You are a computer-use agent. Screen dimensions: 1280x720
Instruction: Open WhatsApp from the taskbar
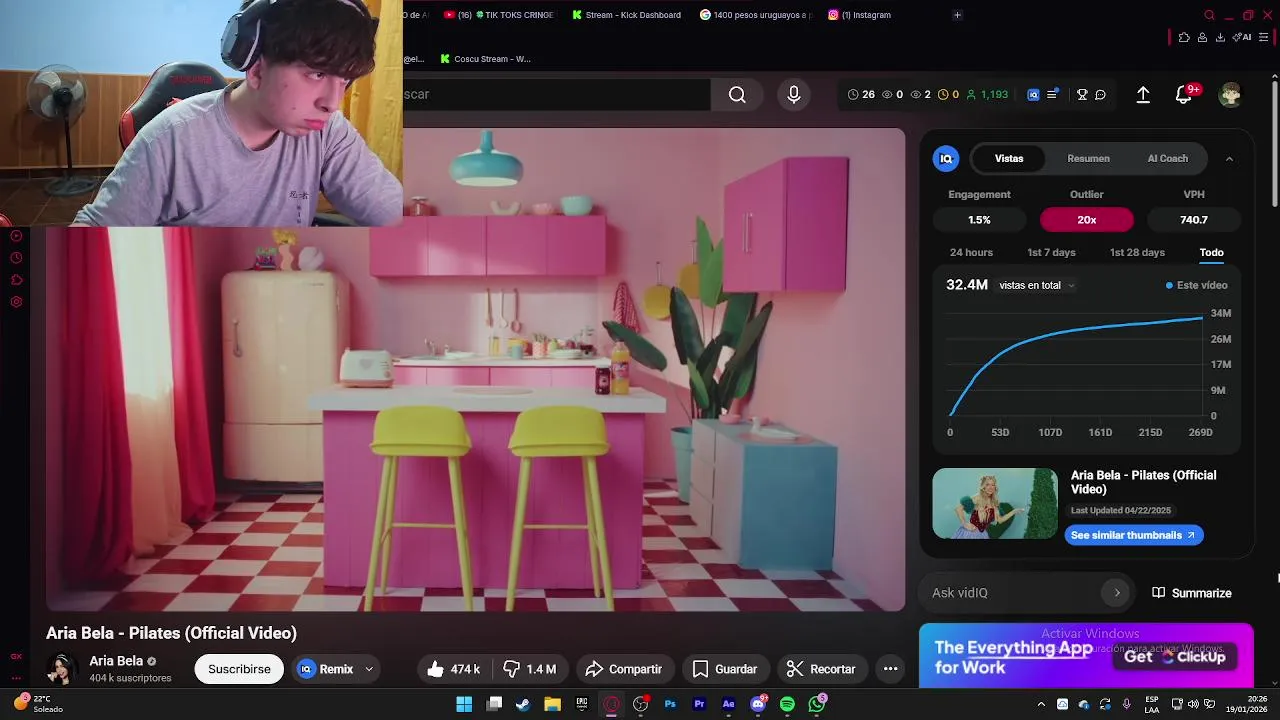817,704
